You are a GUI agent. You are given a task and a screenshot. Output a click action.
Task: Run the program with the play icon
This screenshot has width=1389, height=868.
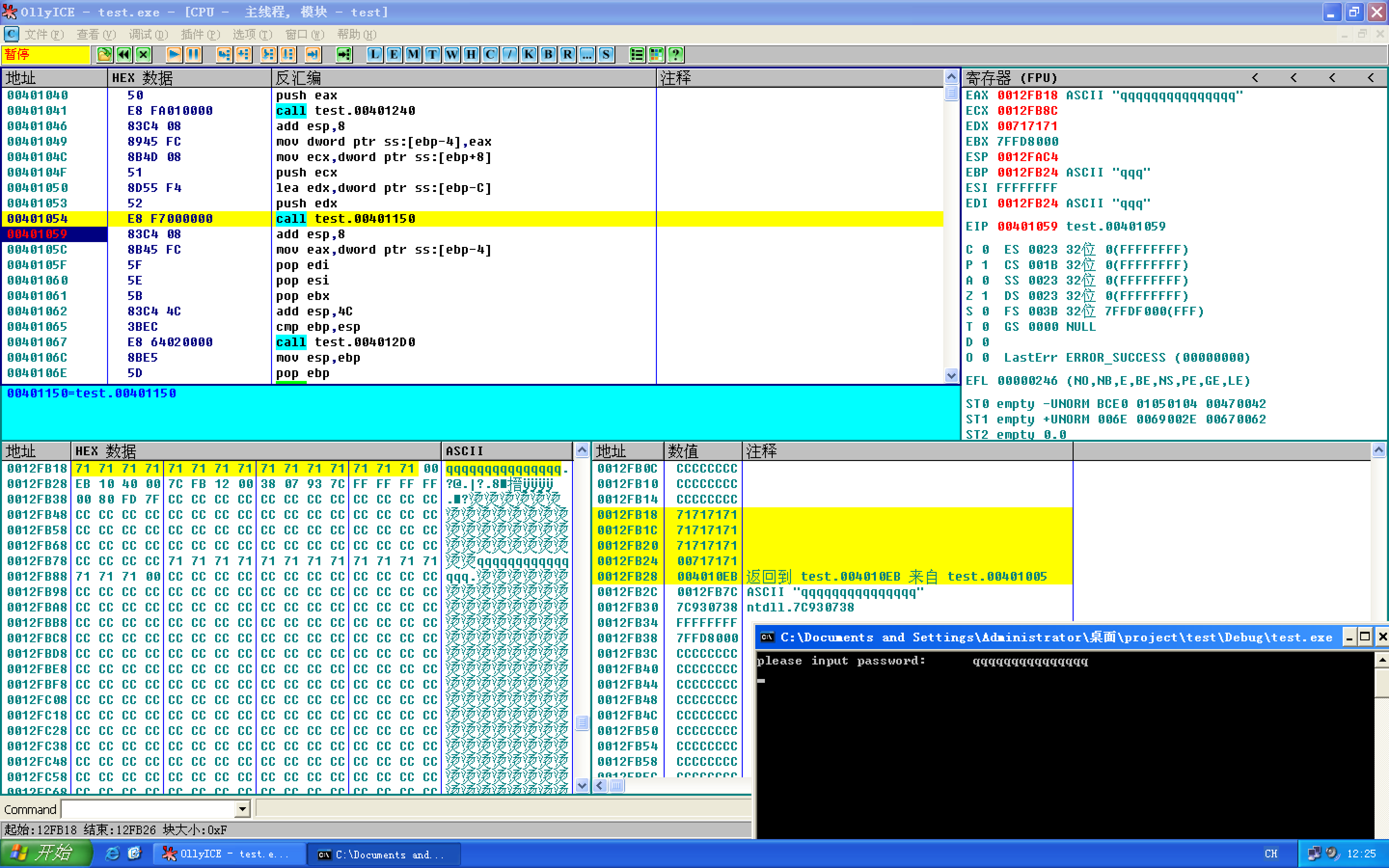click(x=174, y=54)
